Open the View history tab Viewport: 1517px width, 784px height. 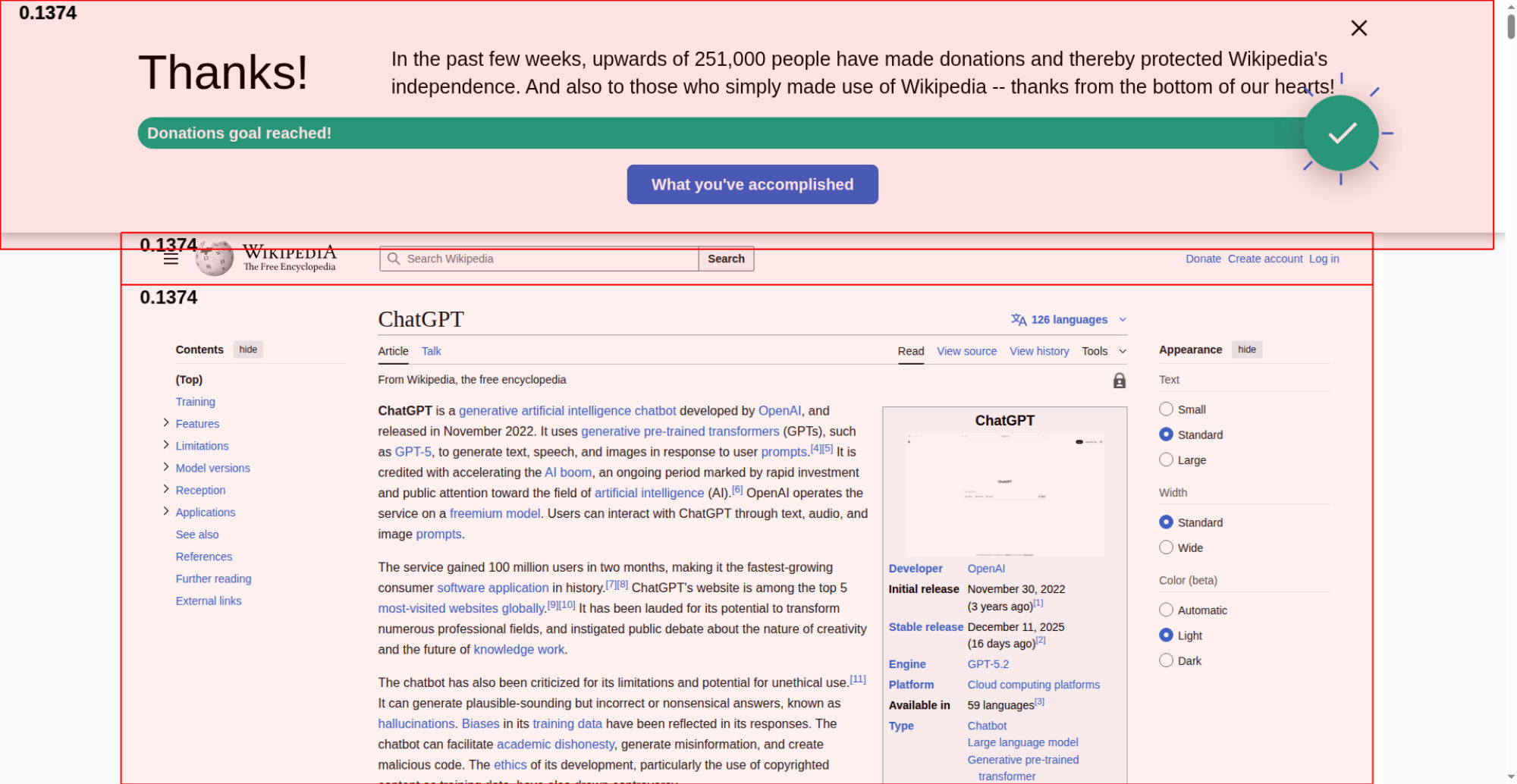pyautogui.click(x=1038, y=351)
